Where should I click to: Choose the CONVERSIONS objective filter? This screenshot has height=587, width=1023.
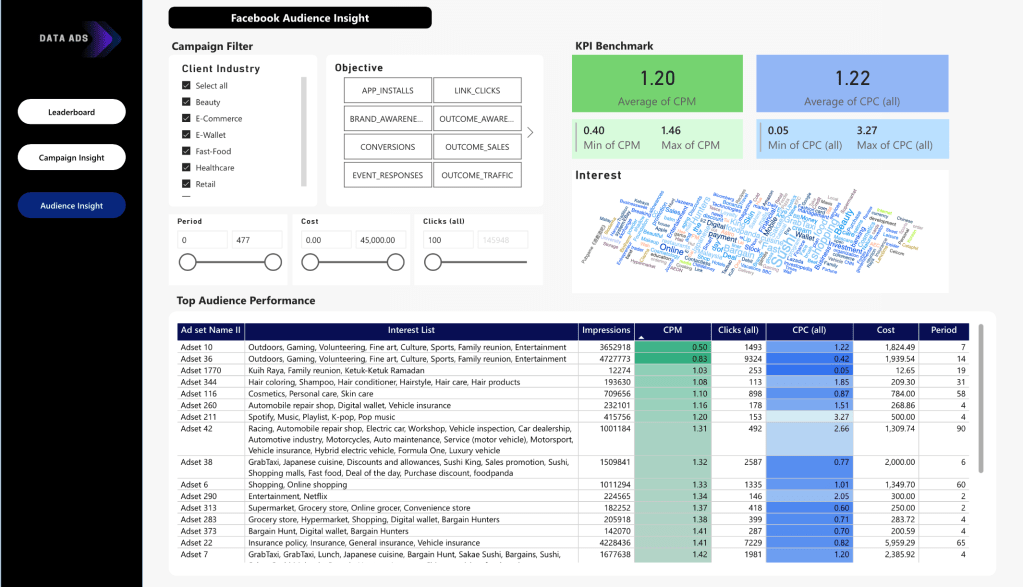(x=387, y=147)
